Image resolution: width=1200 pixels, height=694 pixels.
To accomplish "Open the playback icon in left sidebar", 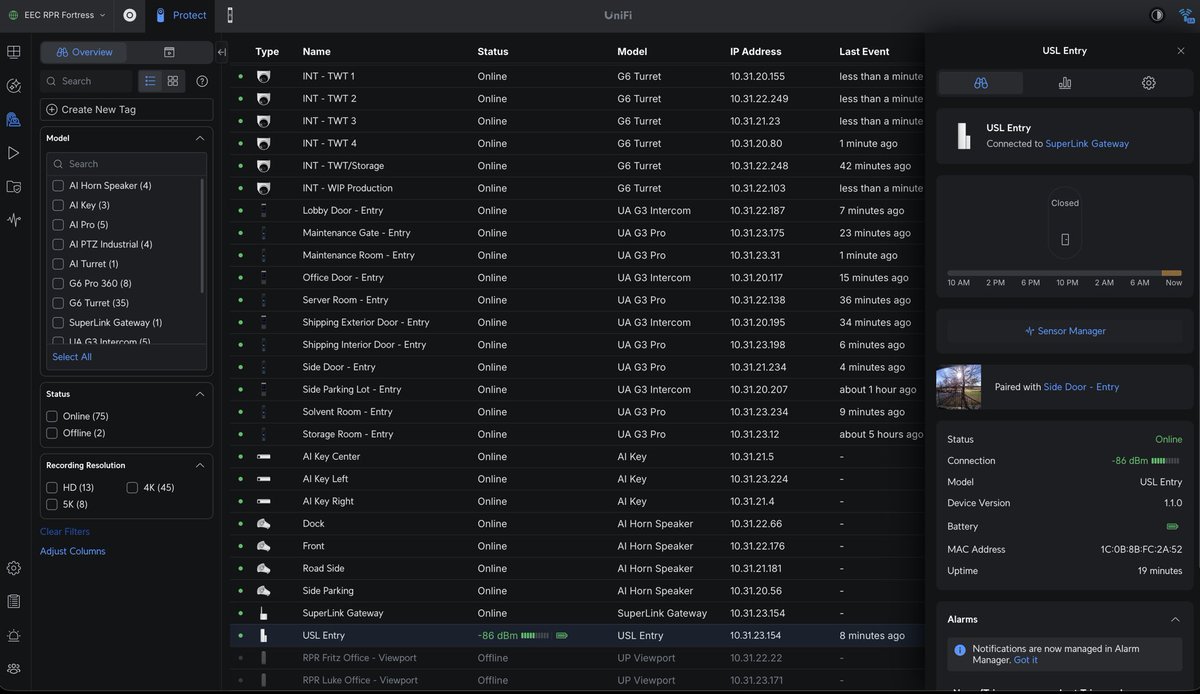I will 13,153.
